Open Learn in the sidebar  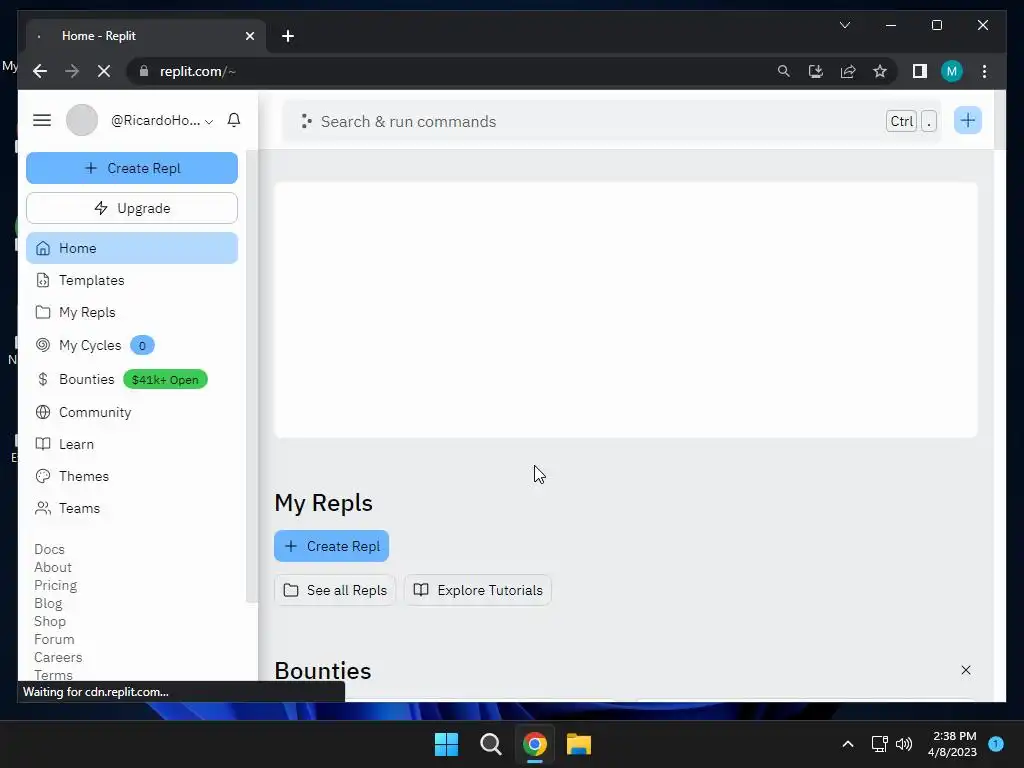coord(132,444)
